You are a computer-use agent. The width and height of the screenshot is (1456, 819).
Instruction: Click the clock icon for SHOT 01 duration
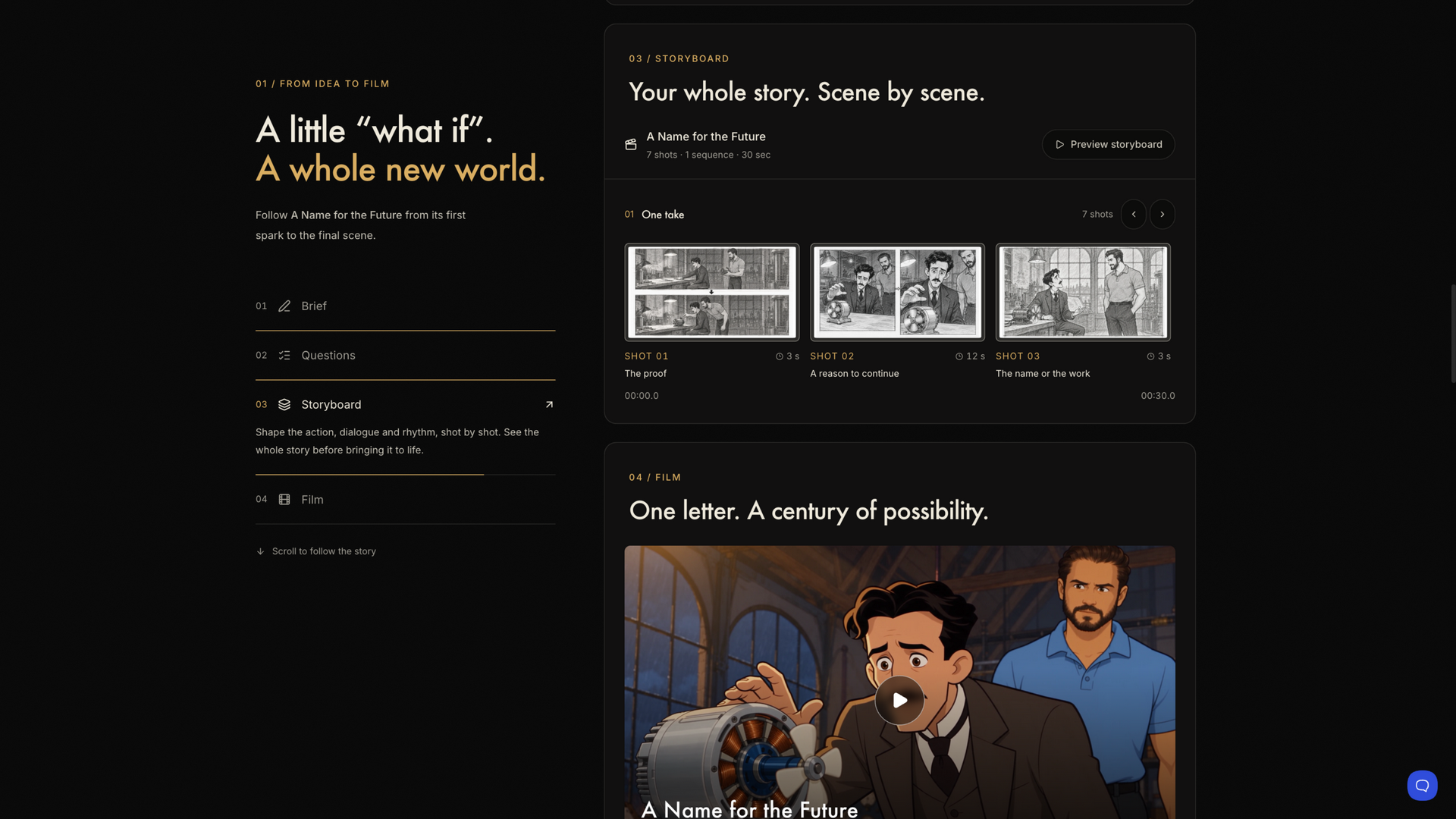click(780, 356)
